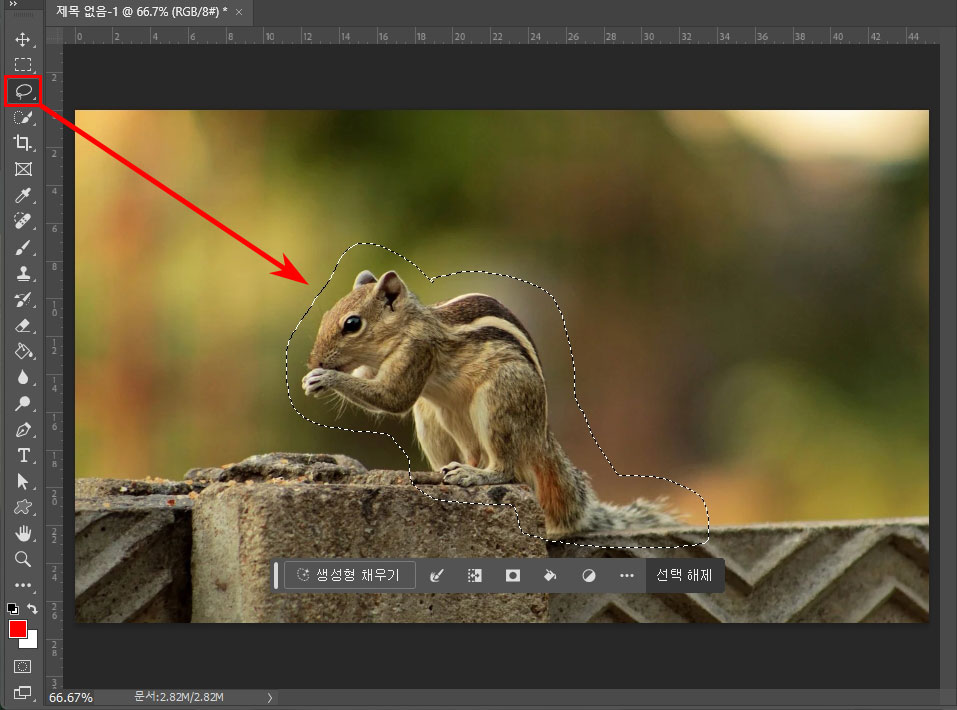The width and height of the screenshot is (957, 710).
Task: Select the Quick Selection tool
Action: (23, 117)
